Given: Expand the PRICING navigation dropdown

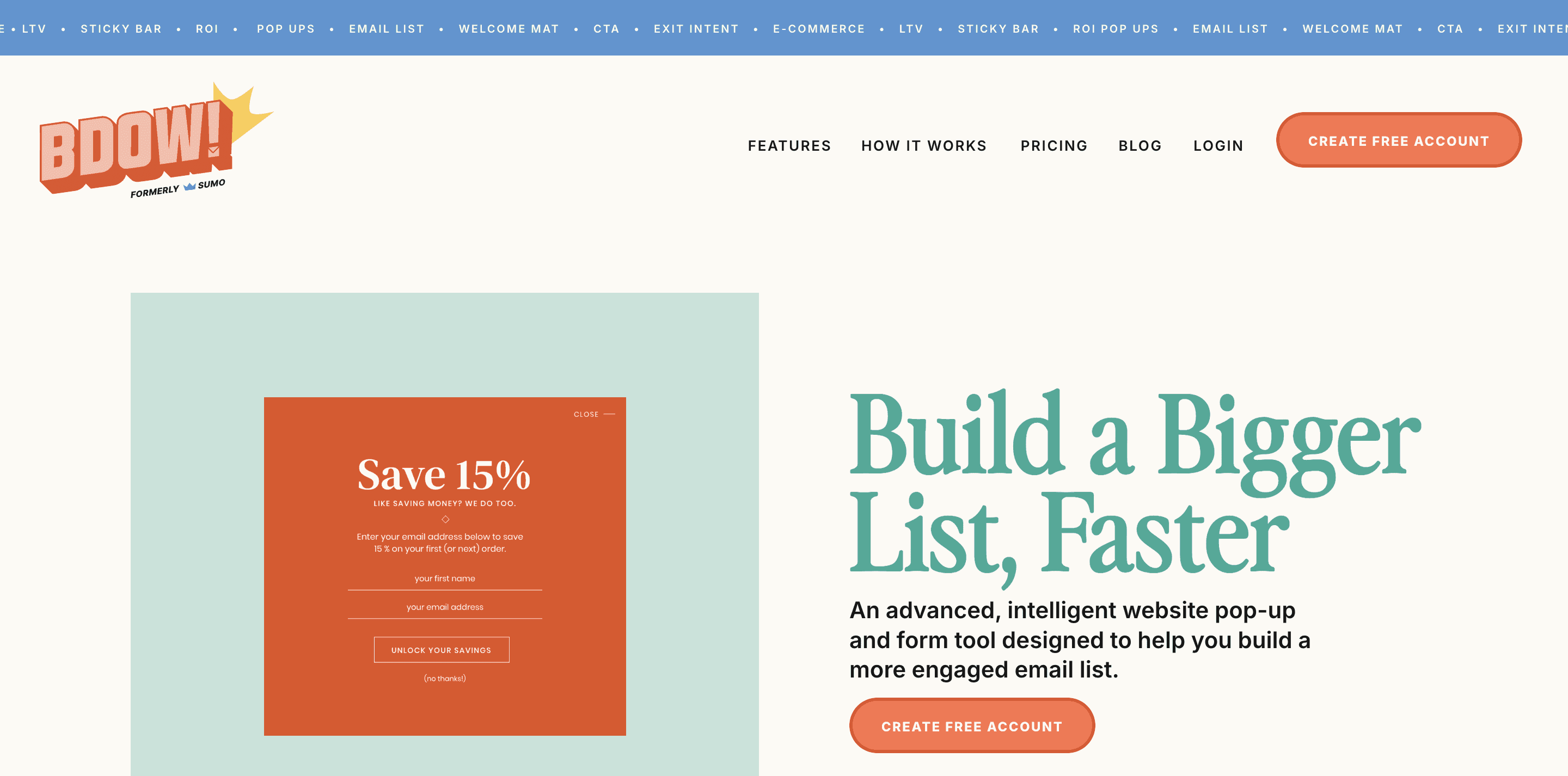Looking at the screenshot, I should tap(1055, 145).
